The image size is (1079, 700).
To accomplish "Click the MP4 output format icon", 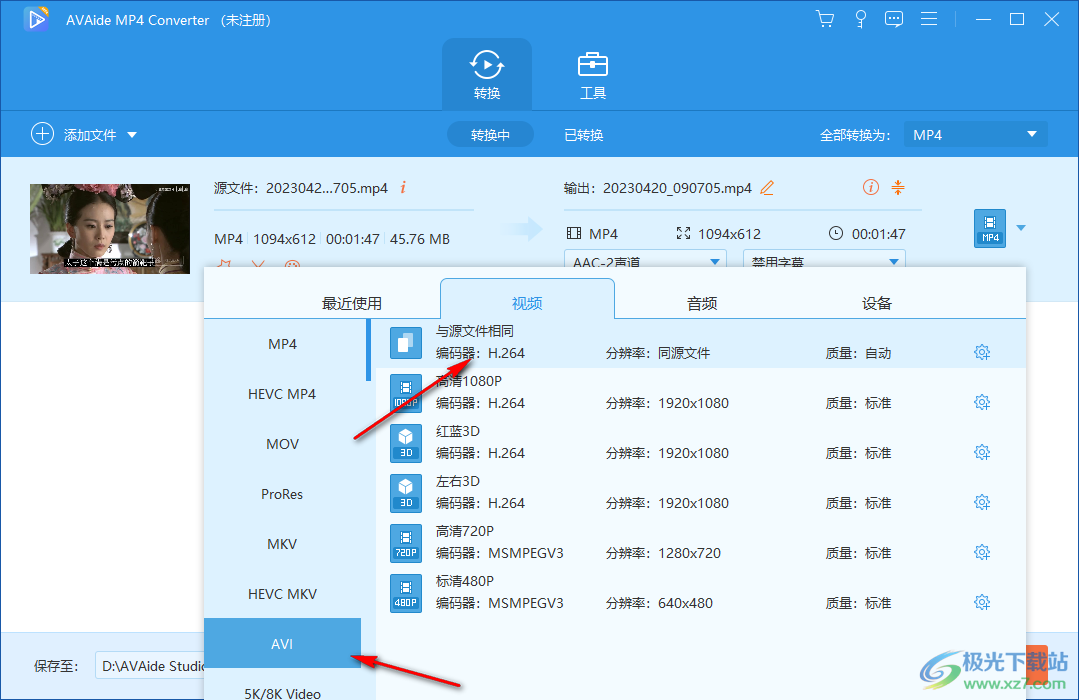I will pyautogui.click(x=990, y=228).
